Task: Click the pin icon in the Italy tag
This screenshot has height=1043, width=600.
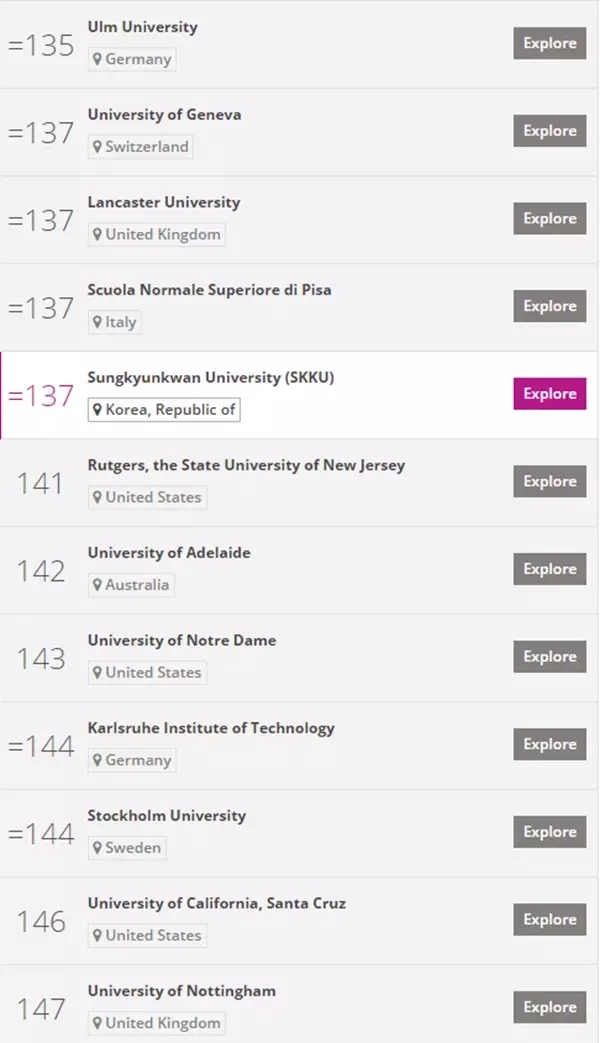Action: pyautogui.click(x=97, y=323)
